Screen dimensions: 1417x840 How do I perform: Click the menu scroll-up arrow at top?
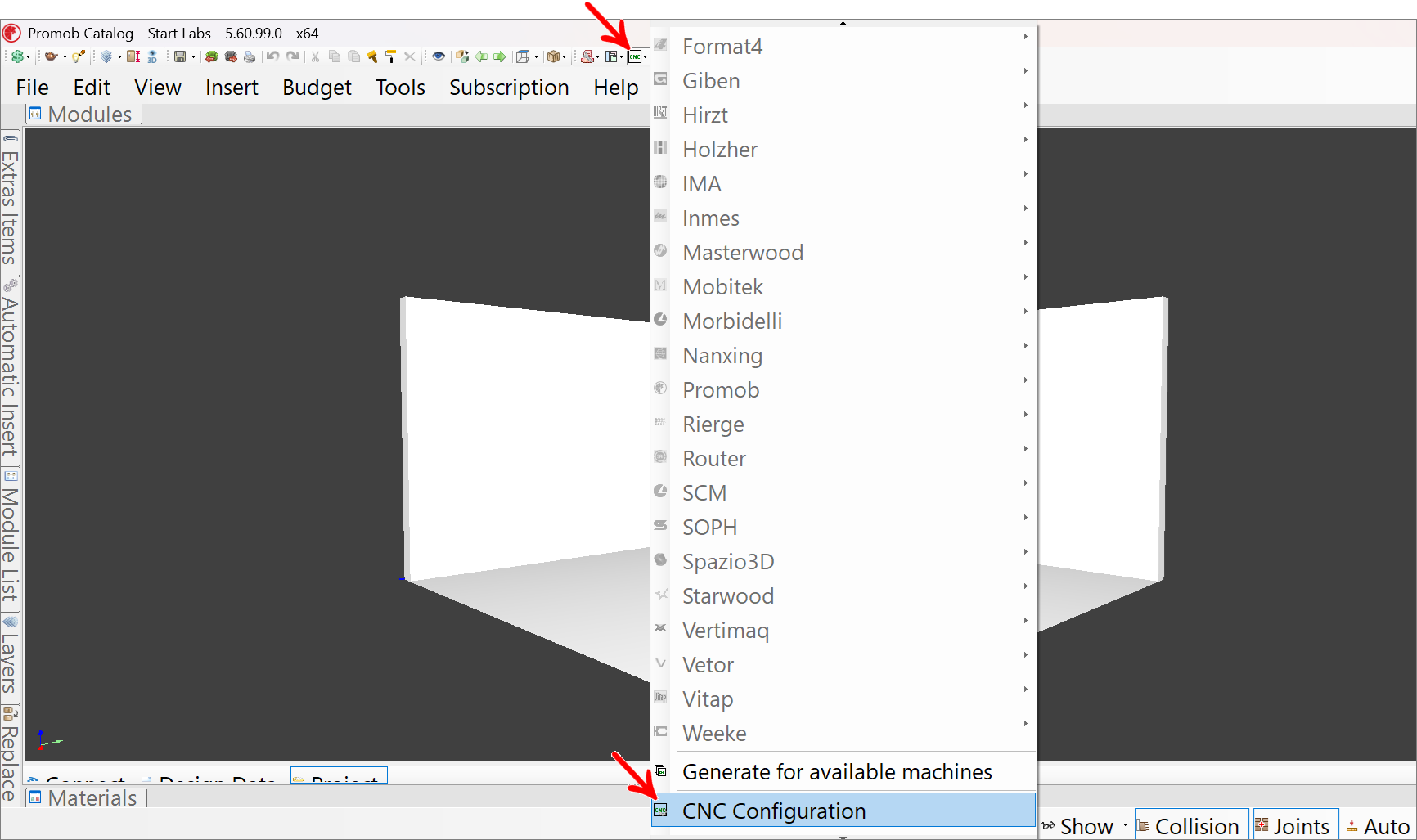tap(843, 24)
